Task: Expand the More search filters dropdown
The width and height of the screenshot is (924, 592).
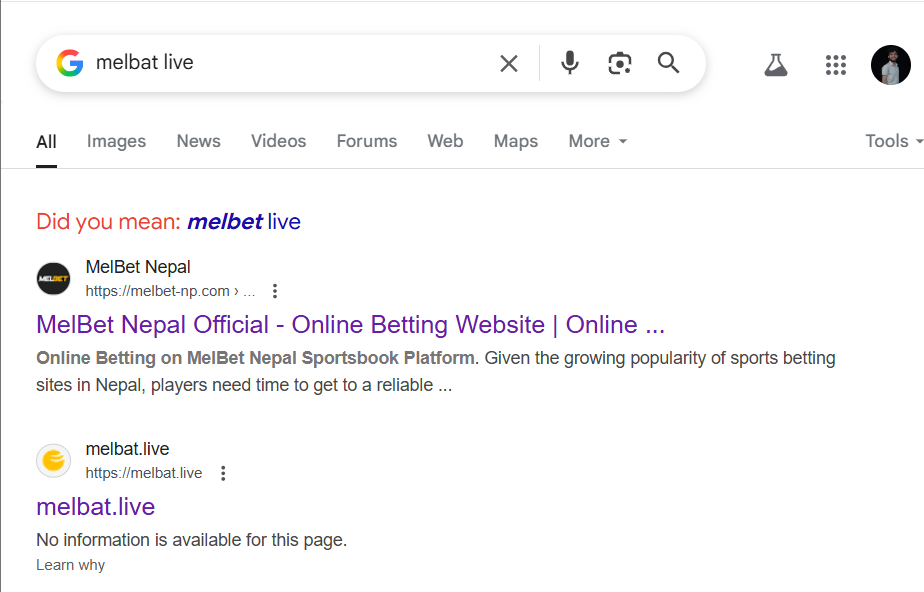Action: pos(598,141)
